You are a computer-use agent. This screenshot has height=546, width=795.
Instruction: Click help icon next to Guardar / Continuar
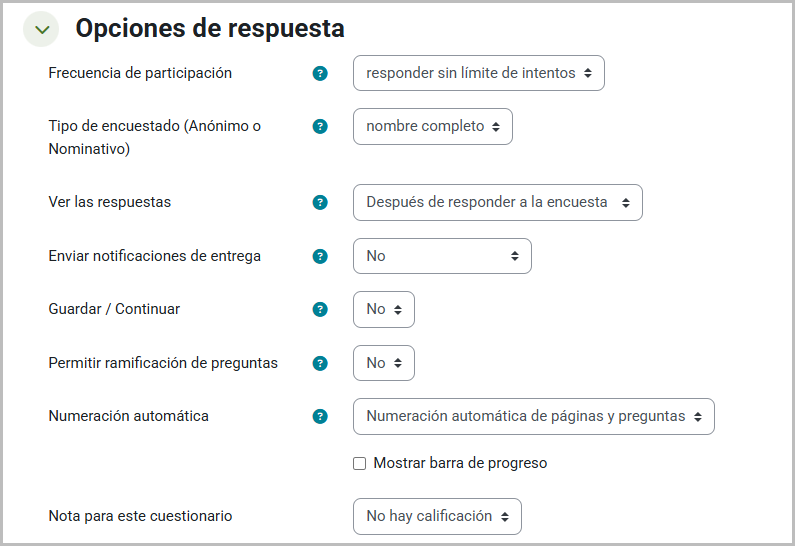[320, 309]
